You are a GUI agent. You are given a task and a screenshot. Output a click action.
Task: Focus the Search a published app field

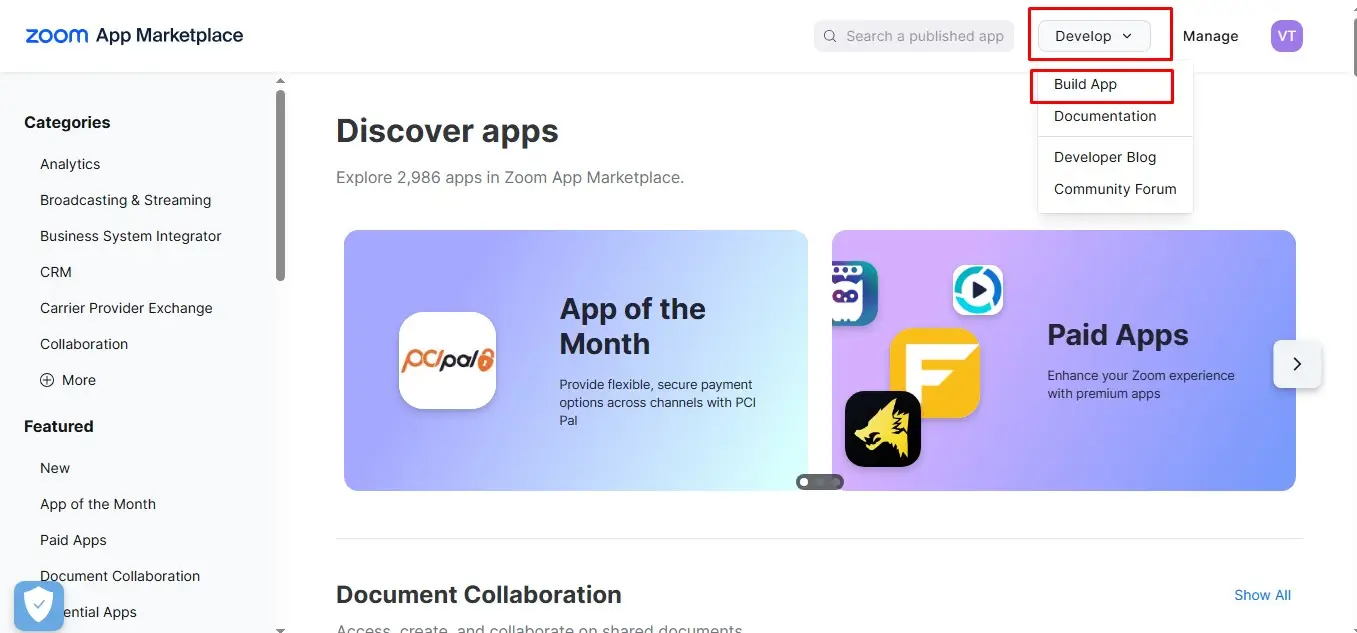pyautogui.click(x=923, y=36)
